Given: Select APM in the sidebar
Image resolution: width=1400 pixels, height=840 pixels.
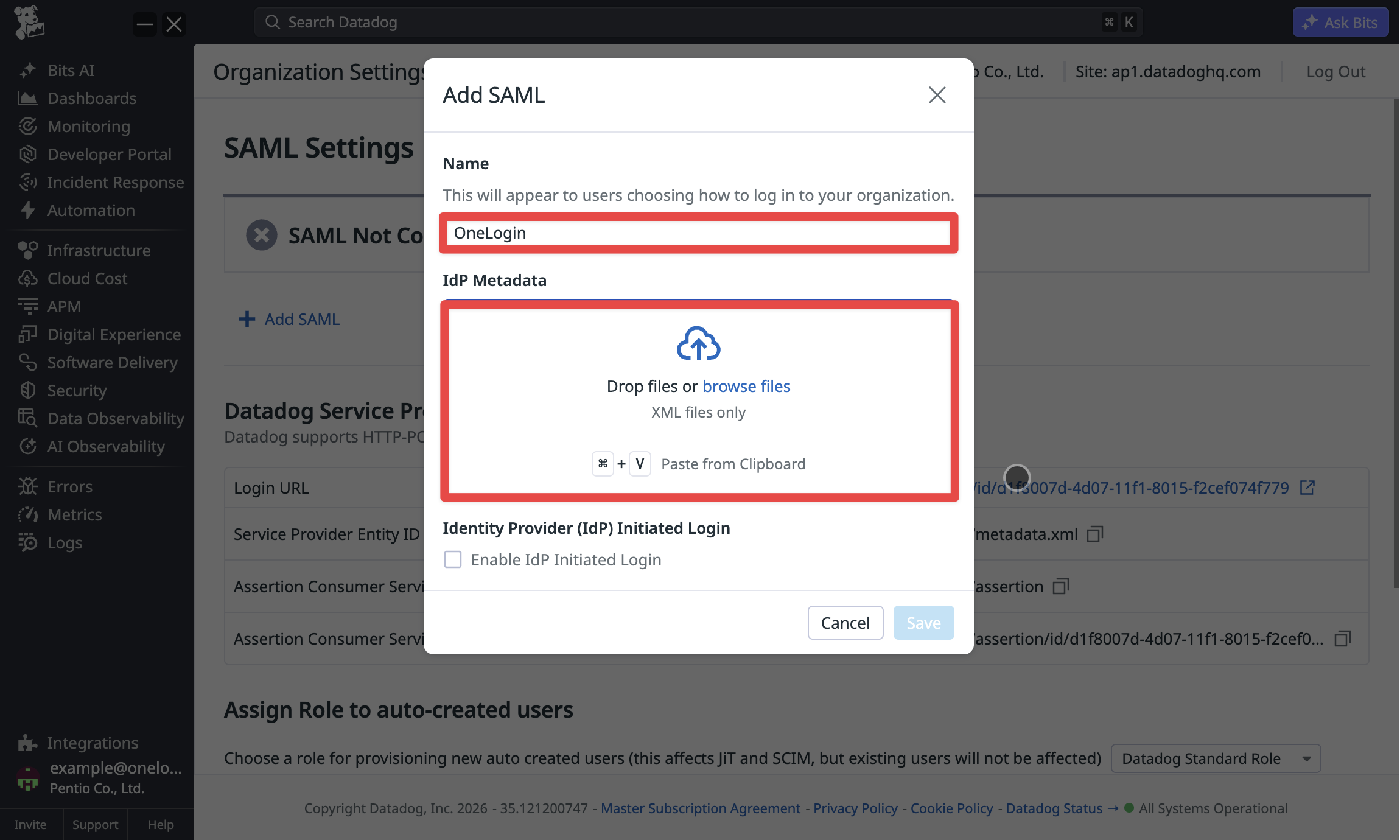Looking at the screenshot, I should (x=64, y=306).
